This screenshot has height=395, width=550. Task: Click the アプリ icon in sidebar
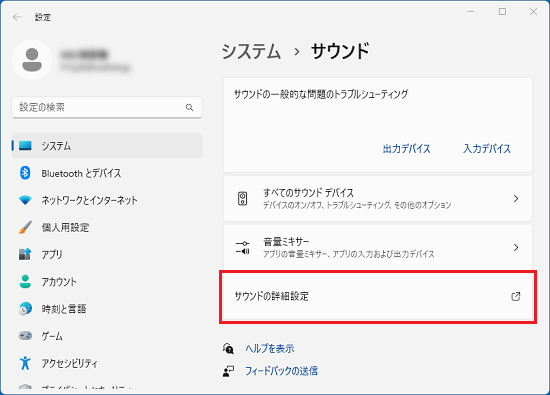coord(25,254)
